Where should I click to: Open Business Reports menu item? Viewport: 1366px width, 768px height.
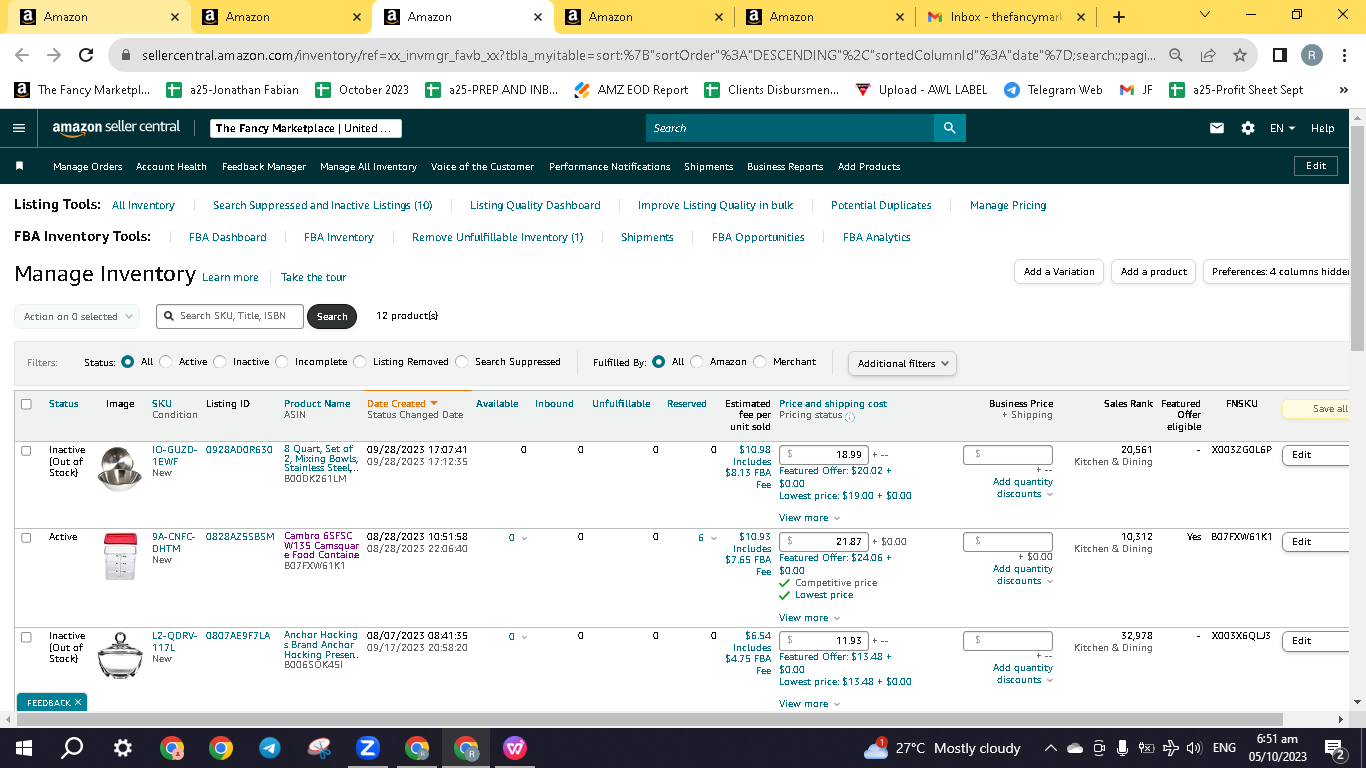(785, 166)
